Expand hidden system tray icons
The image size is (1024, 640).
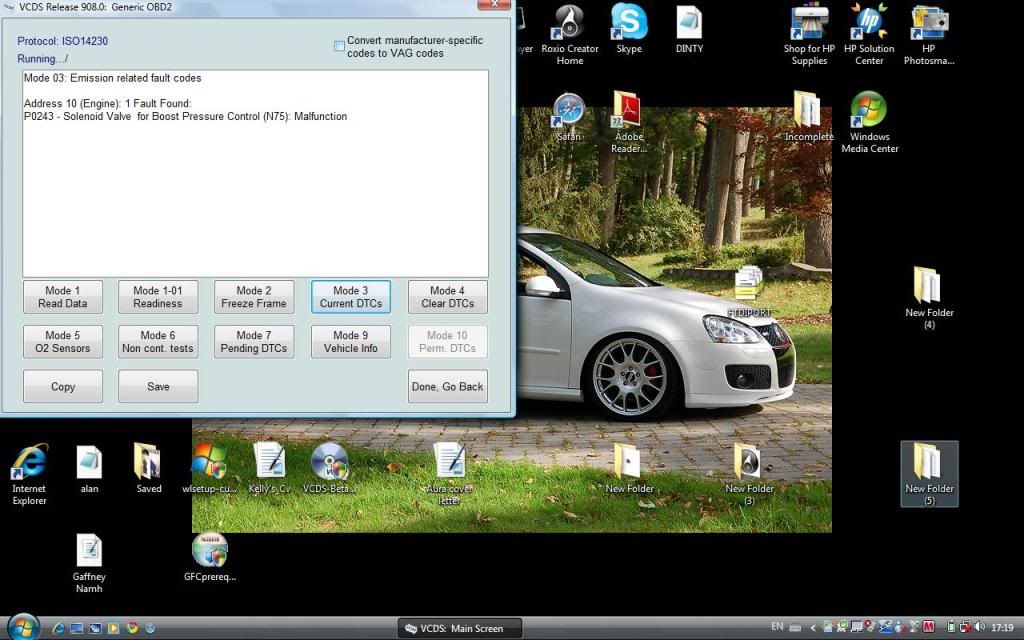click(x=813, y=628)
